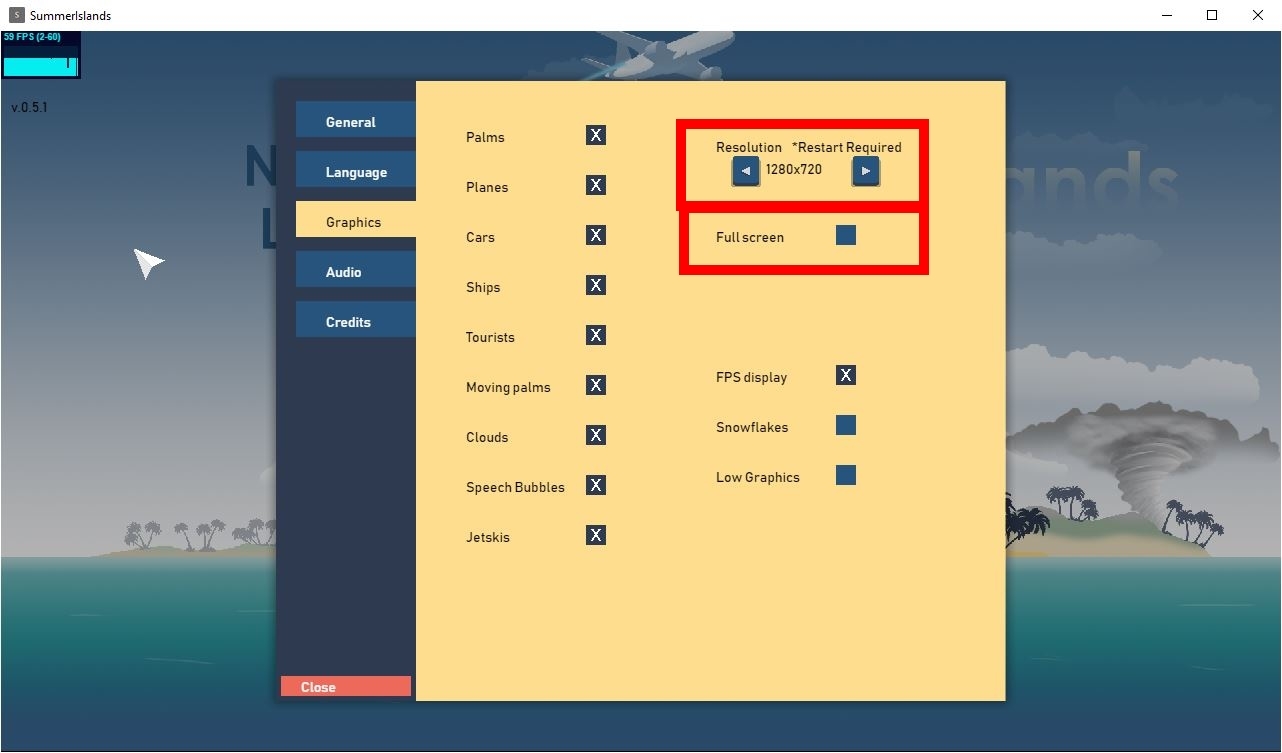This screenshot has width=1282, height=753.
Task: Click the right arrow to increase resolution
Action: coord(865,171)
